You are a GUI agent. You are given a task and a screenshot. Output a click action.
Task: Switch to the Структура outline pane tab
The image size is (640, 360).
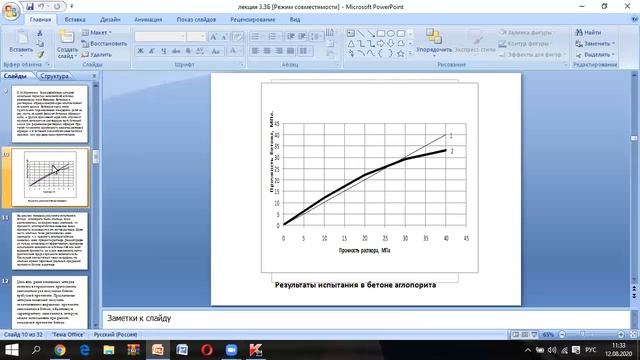pyautogui.click(x=55, y=76)
